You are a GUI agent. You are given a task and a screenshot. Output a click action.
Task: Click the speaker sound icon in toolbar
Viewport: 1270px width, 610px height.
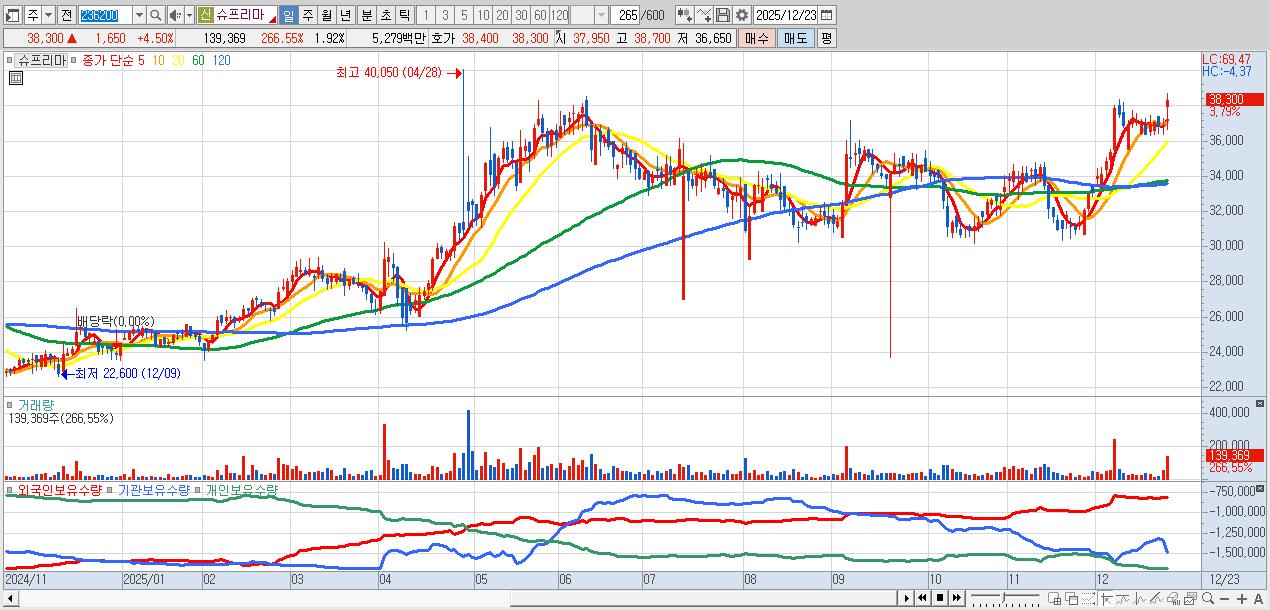(x=174, y=16)
